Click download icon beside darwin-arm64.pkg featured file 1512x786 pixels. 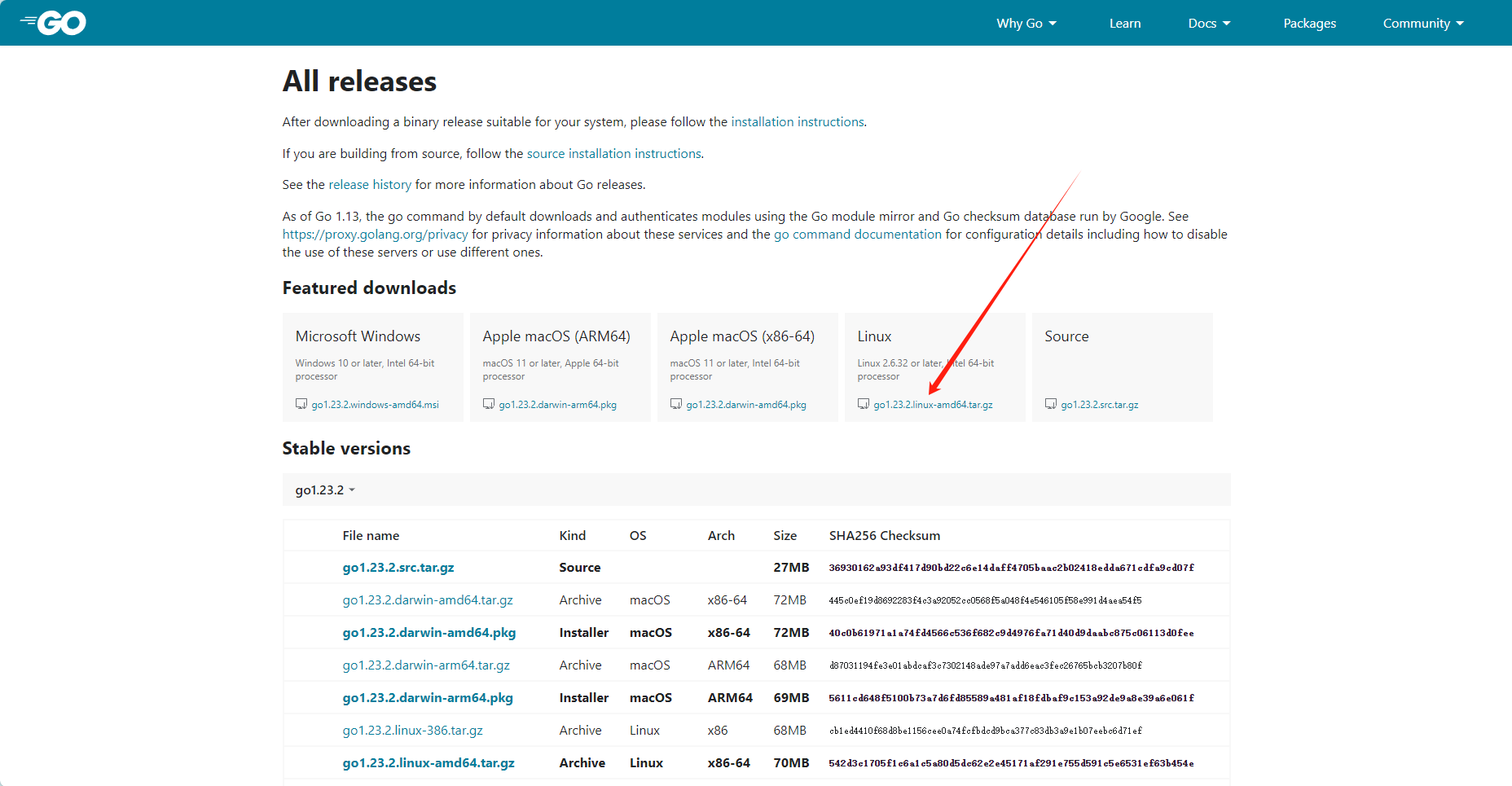point(489,404)
